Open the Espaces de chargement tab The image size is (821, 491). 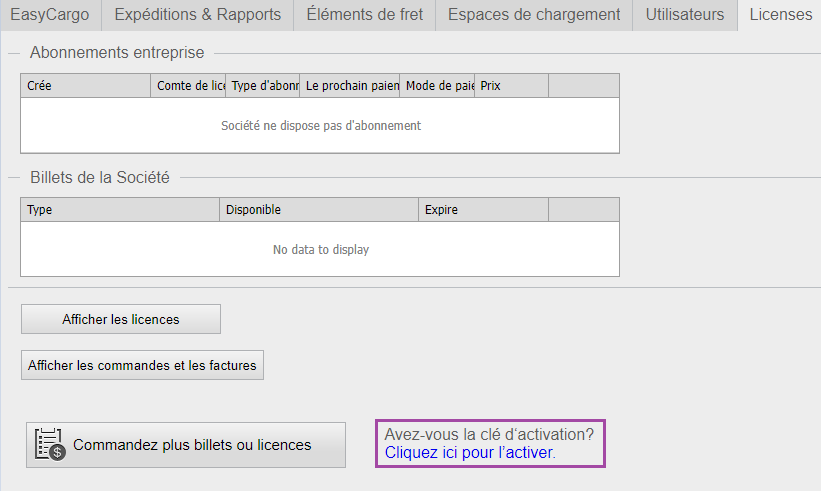534,15
